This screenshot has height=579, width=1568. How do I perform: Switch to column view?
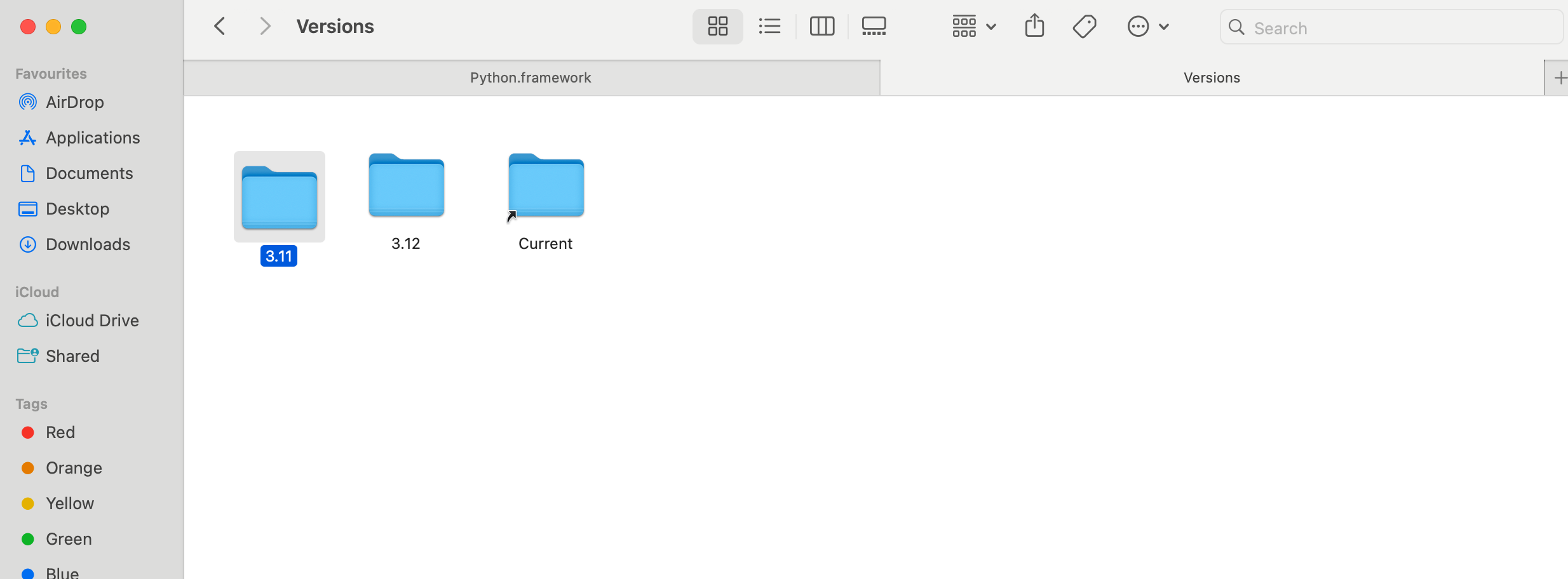pos(821,27)
